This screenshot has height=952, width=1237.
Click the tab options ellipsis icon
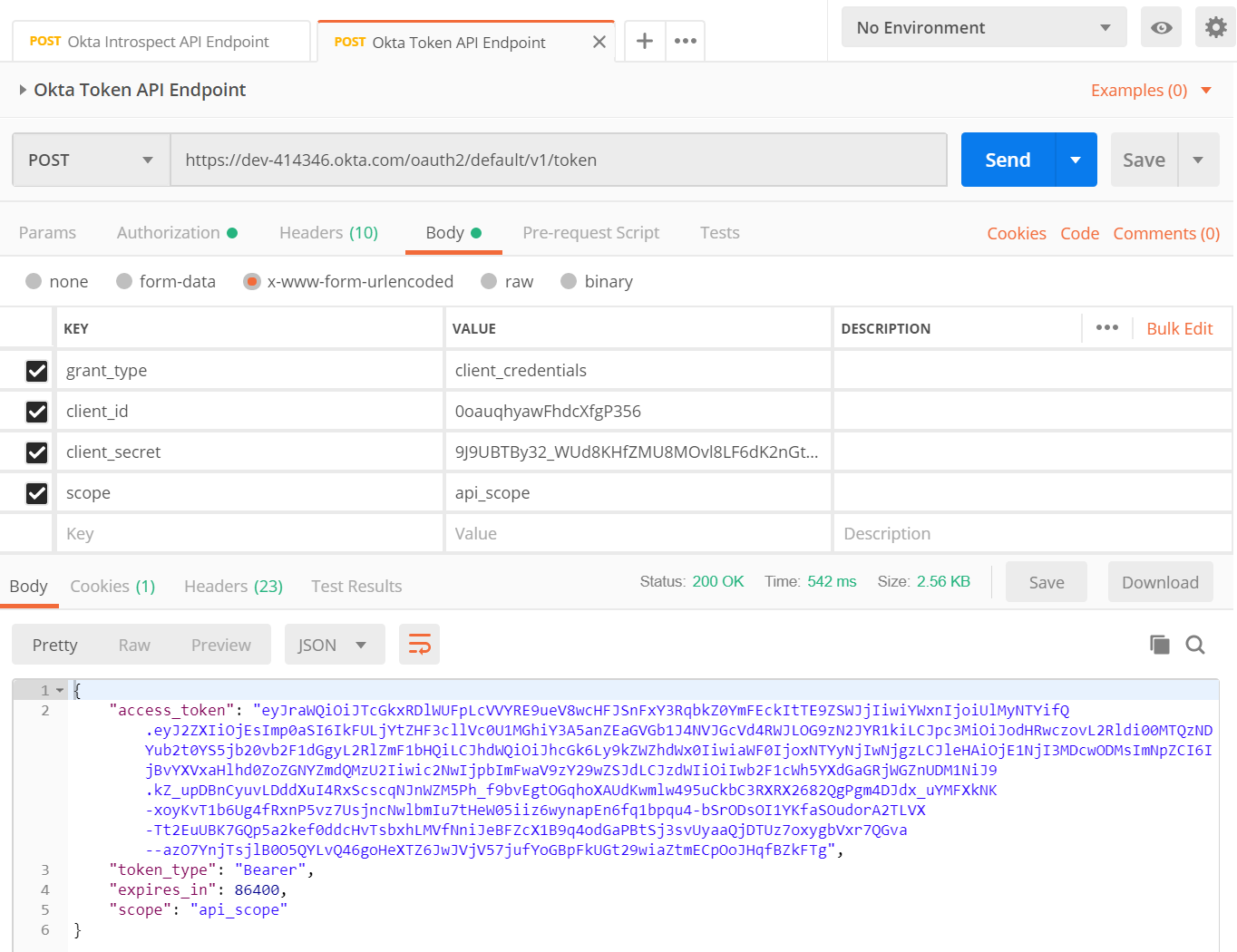686,42
